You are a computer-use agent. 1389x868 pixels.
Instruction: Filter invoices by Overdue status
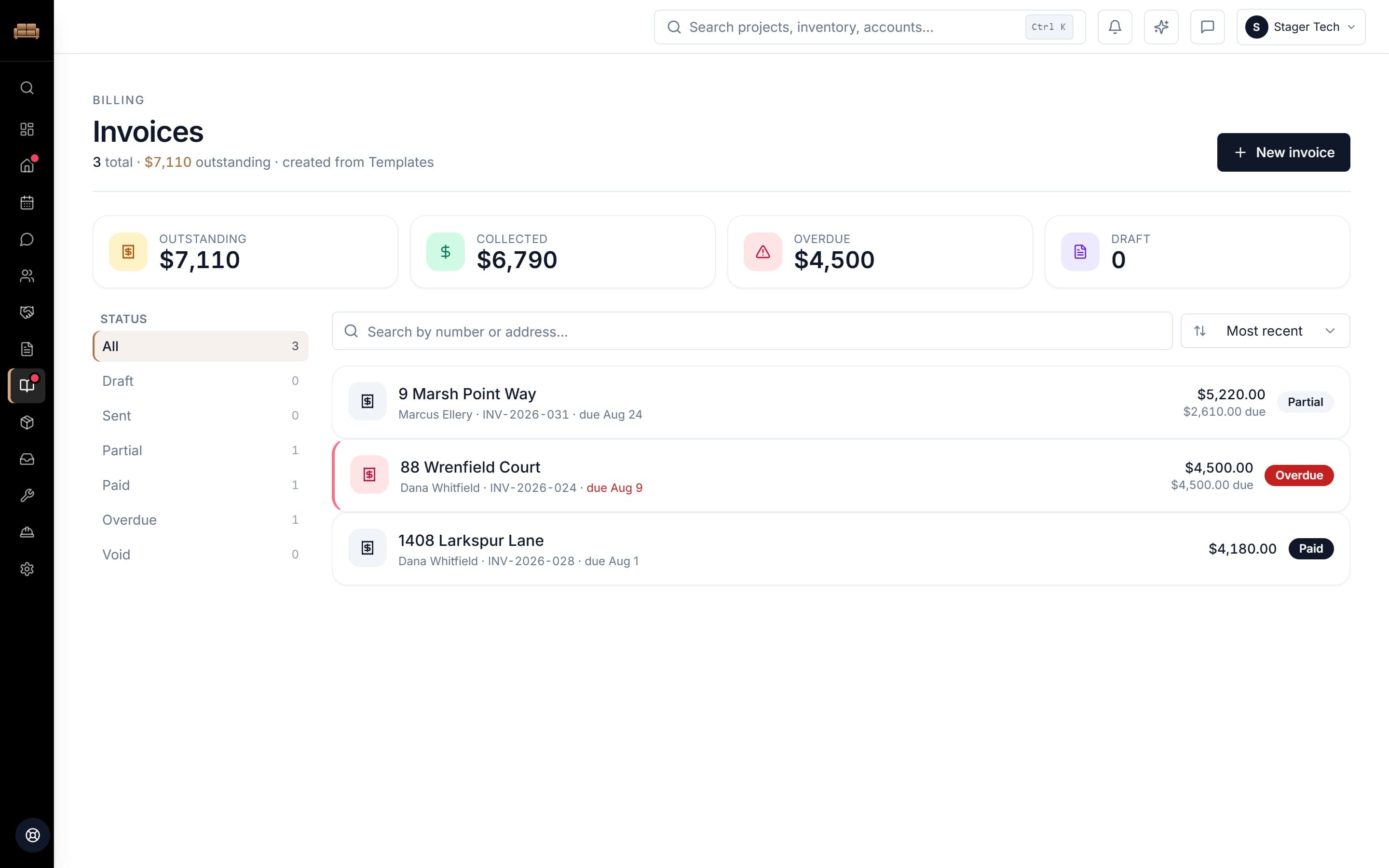[200, 519]
